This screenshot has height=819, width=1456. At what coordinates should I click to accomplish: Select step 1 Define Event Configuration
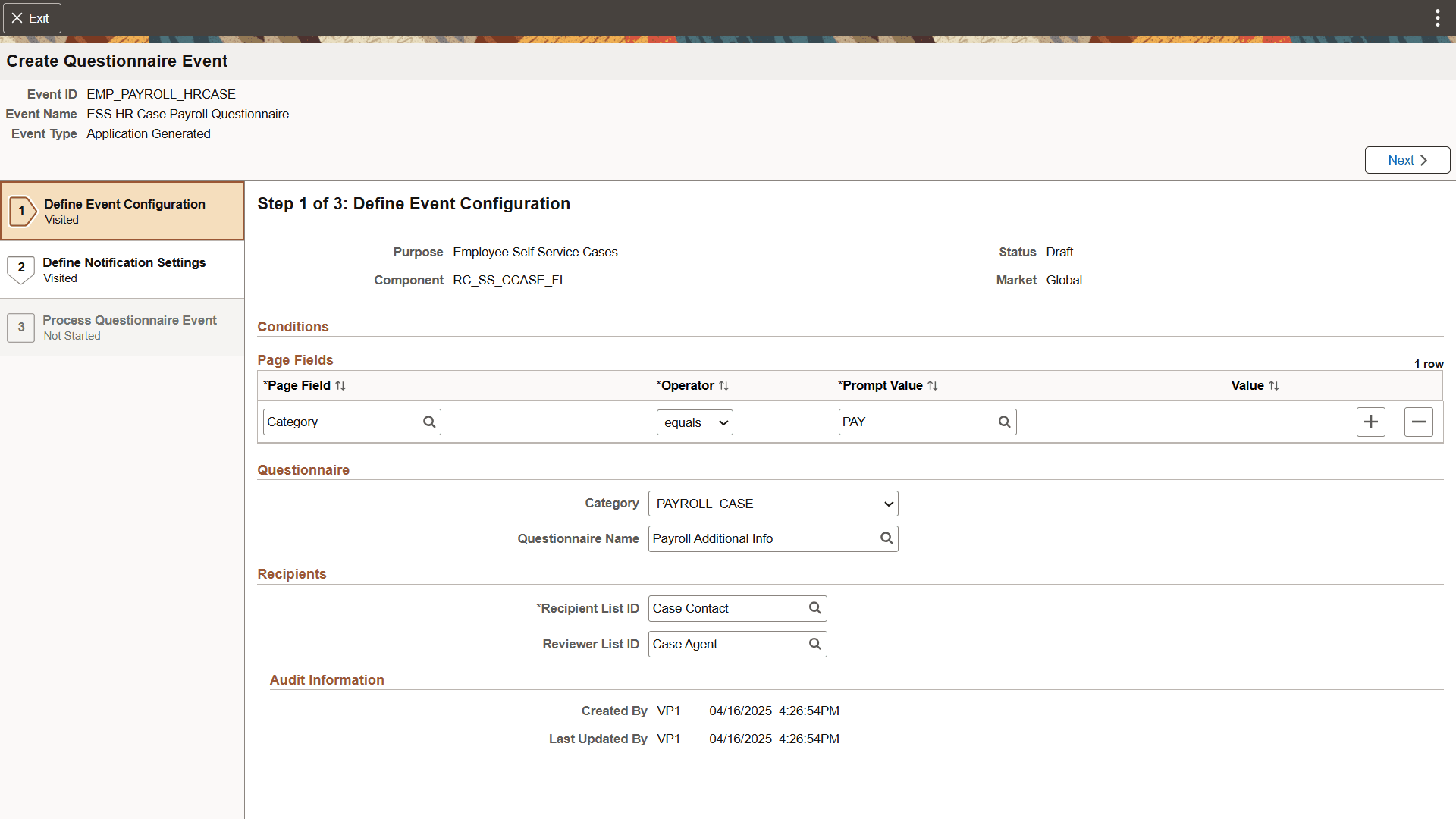[x=121, y=210]
